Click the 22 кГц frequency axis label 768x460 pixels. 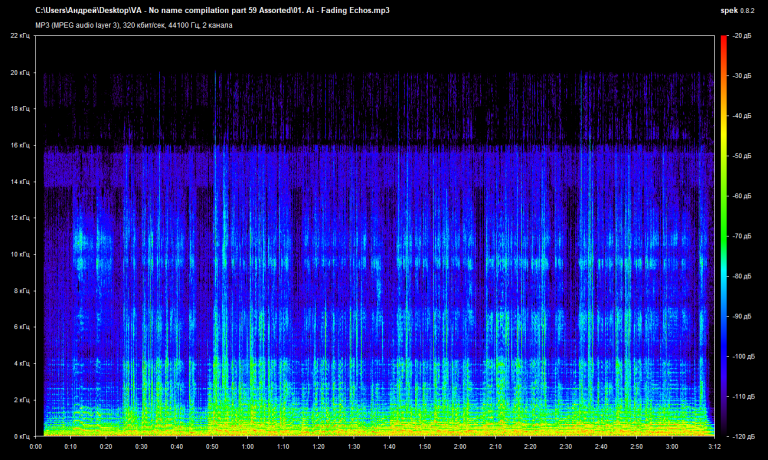(x=20, y=36)
